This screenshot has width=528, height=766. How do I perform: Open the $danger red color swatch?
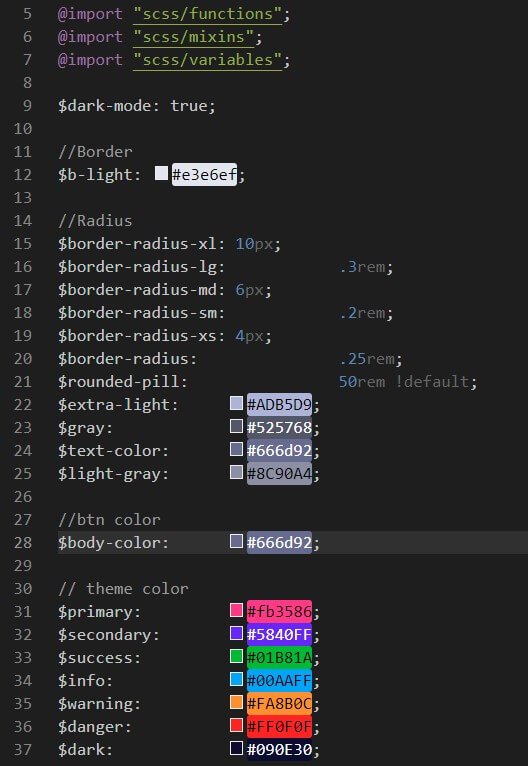click(236, 725)
